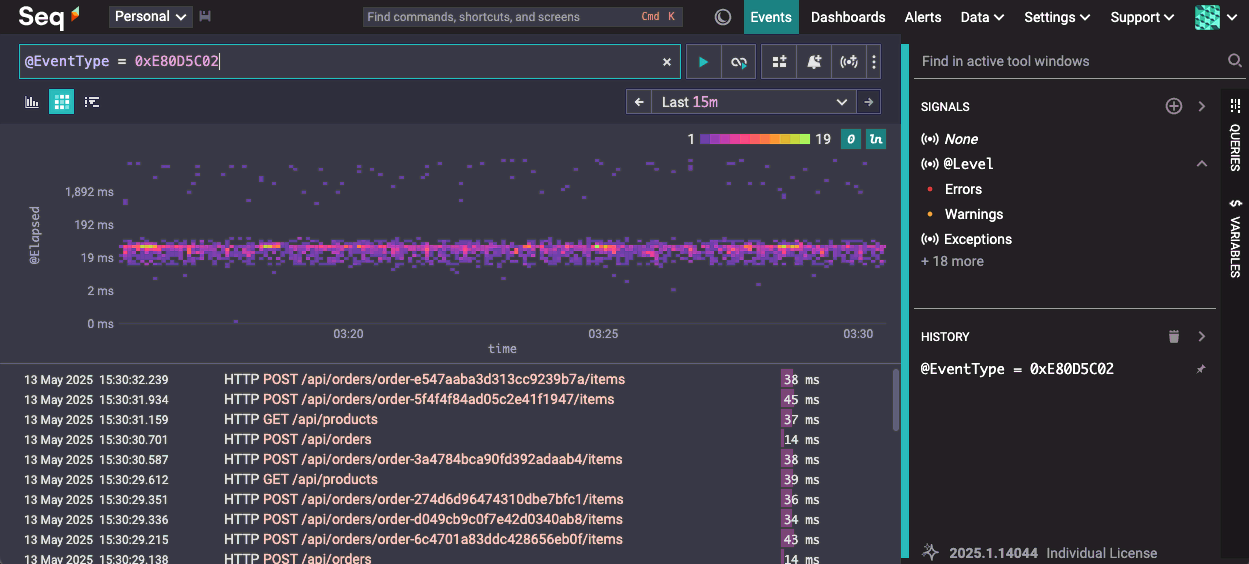The image size is (1249, 564).
Task: Click the create signal from query icon
Action: 849,62
